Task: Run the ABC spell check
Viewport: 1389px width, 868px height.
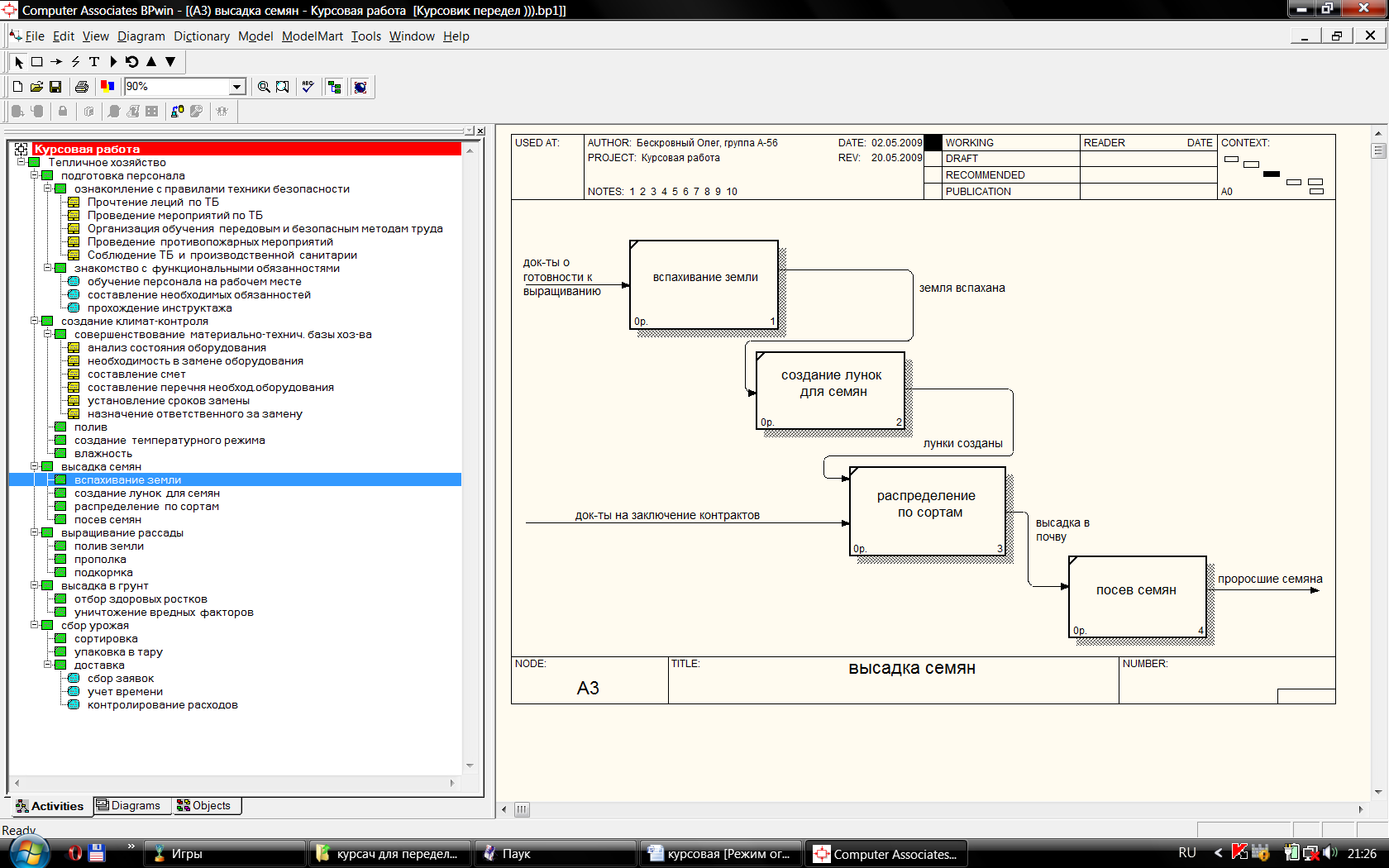Action: 308,87
